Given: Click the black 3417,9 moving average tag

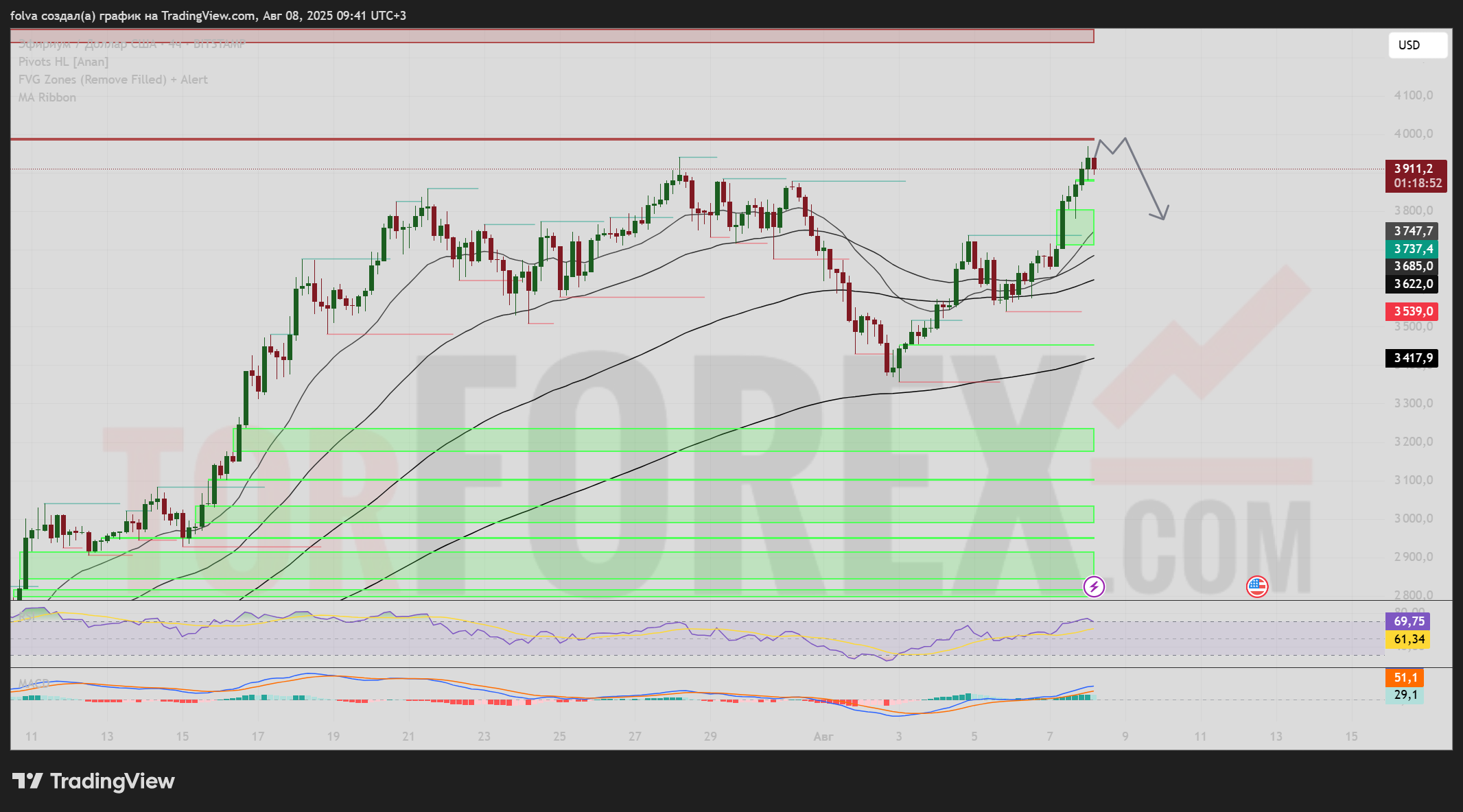Looking at the screenshot, I should click(x=1412, y=358).
